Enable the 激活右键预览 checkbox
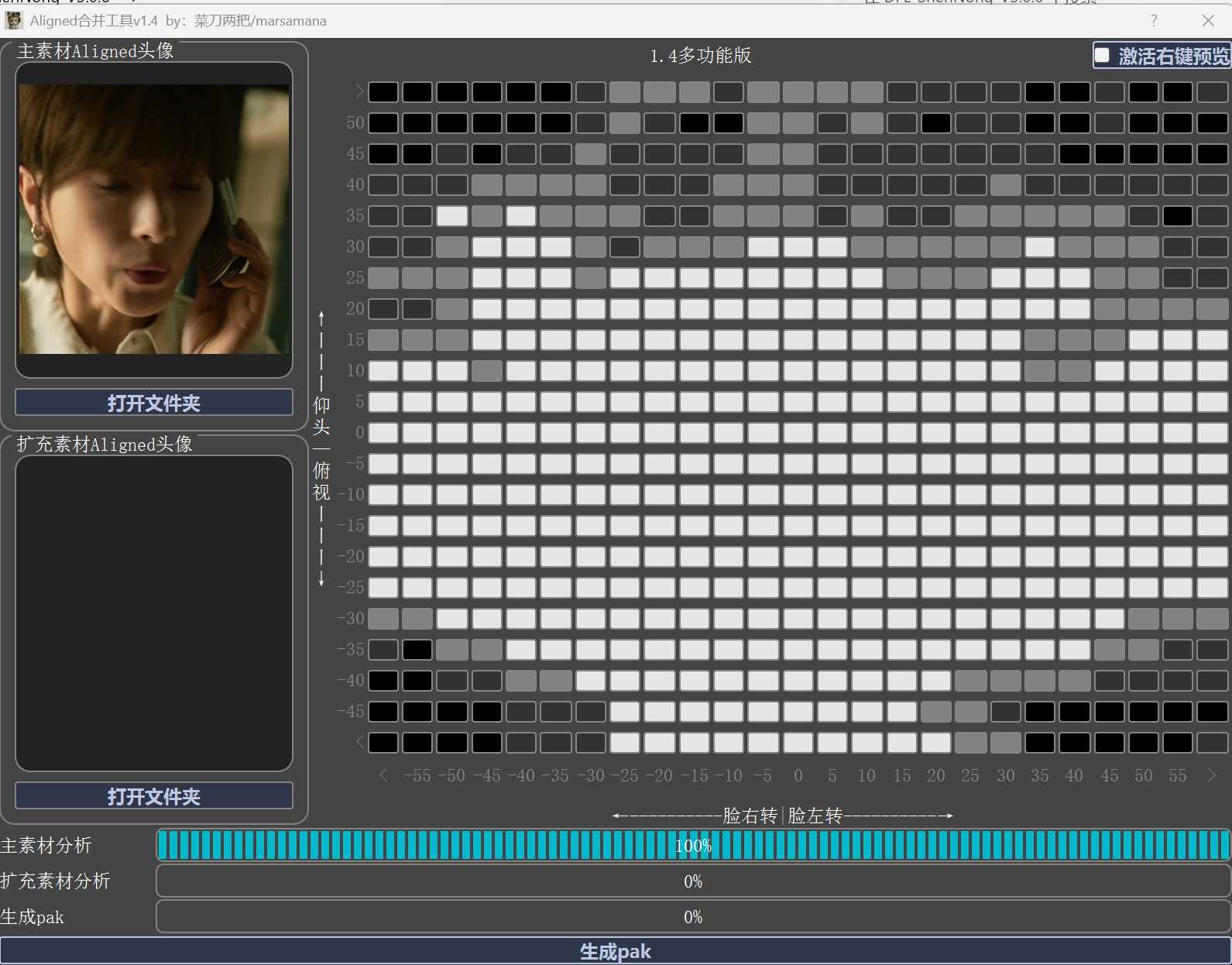The image size is (1232, 965). coord(1103,56)
